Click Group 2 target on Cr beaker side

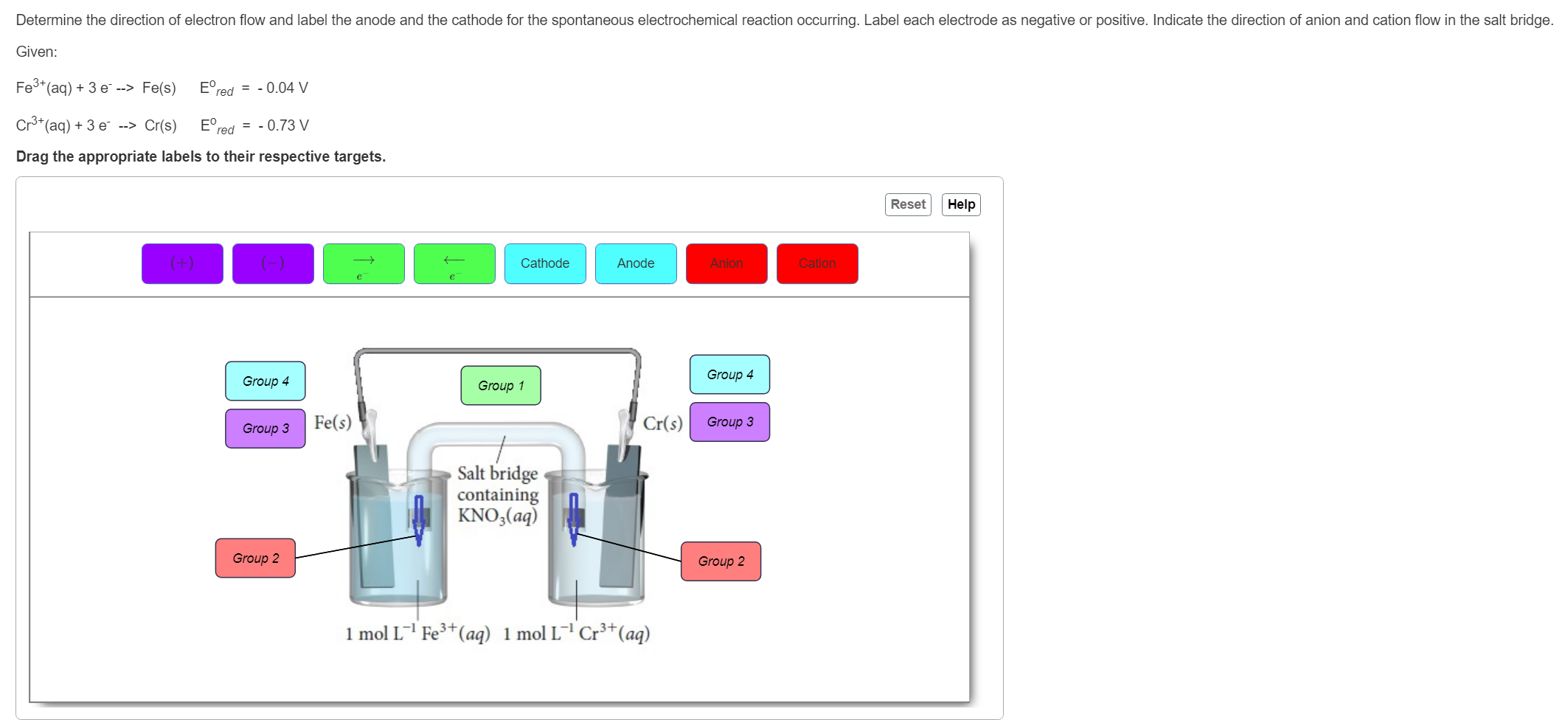pyautogui.click(x=721, y=561)
